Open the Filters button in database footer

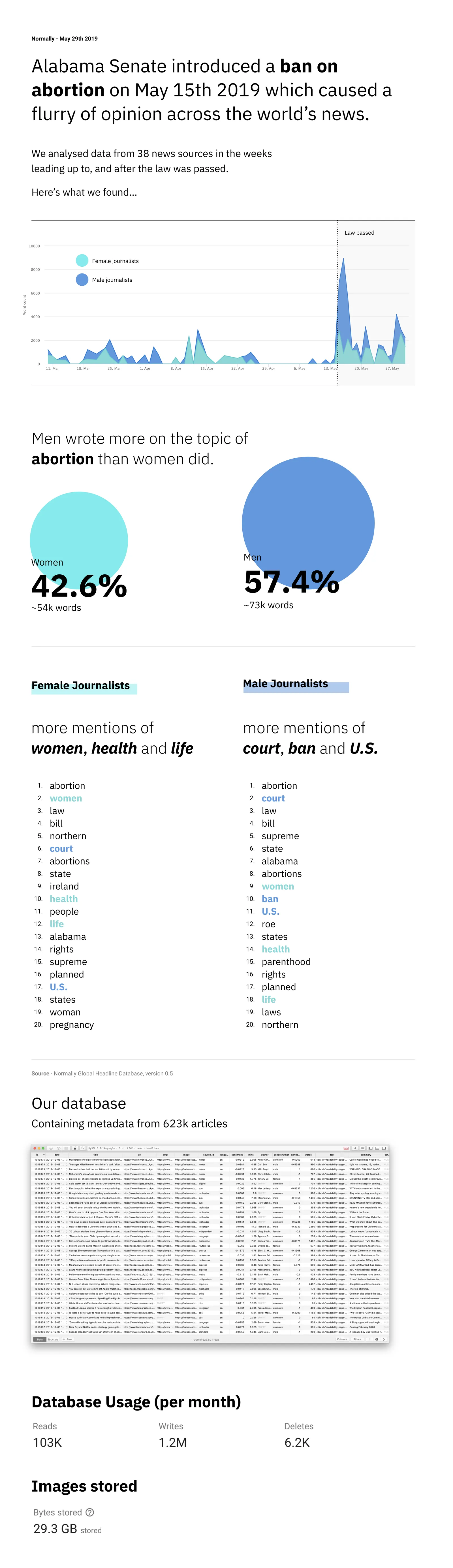click(x=357, y=1339)
